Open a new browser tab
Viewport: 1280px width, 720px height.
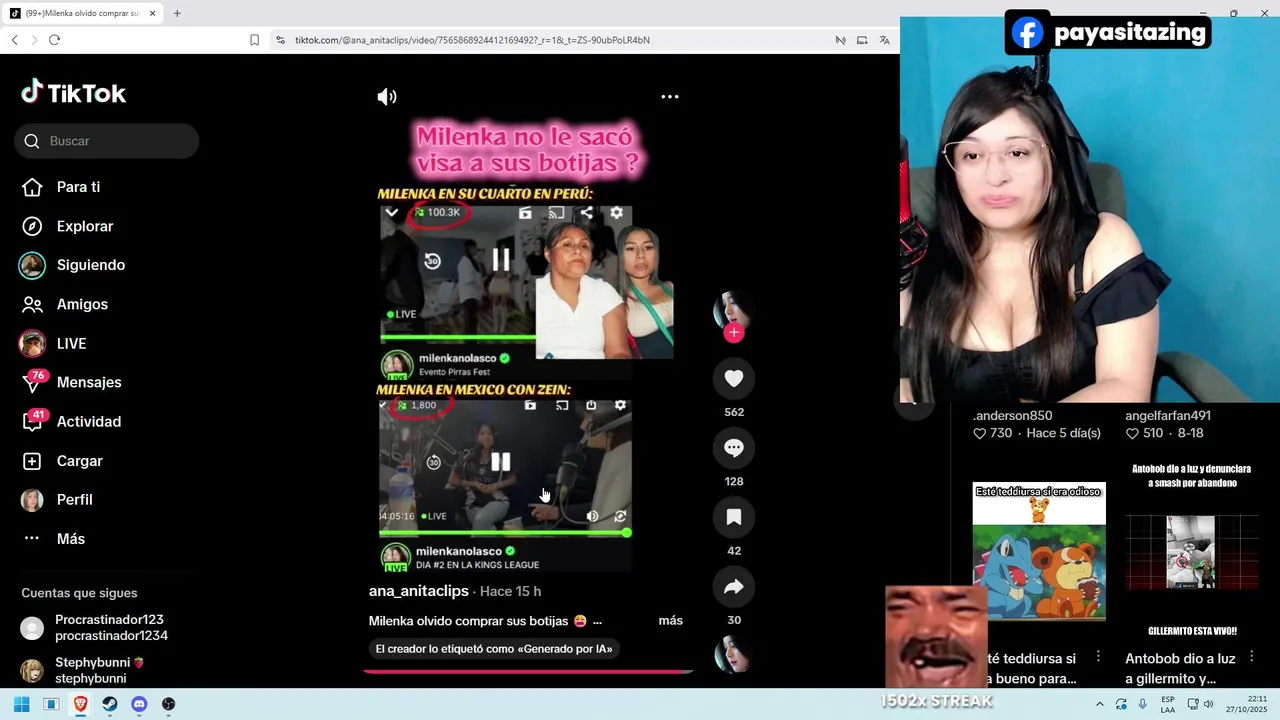click(177, 13)
